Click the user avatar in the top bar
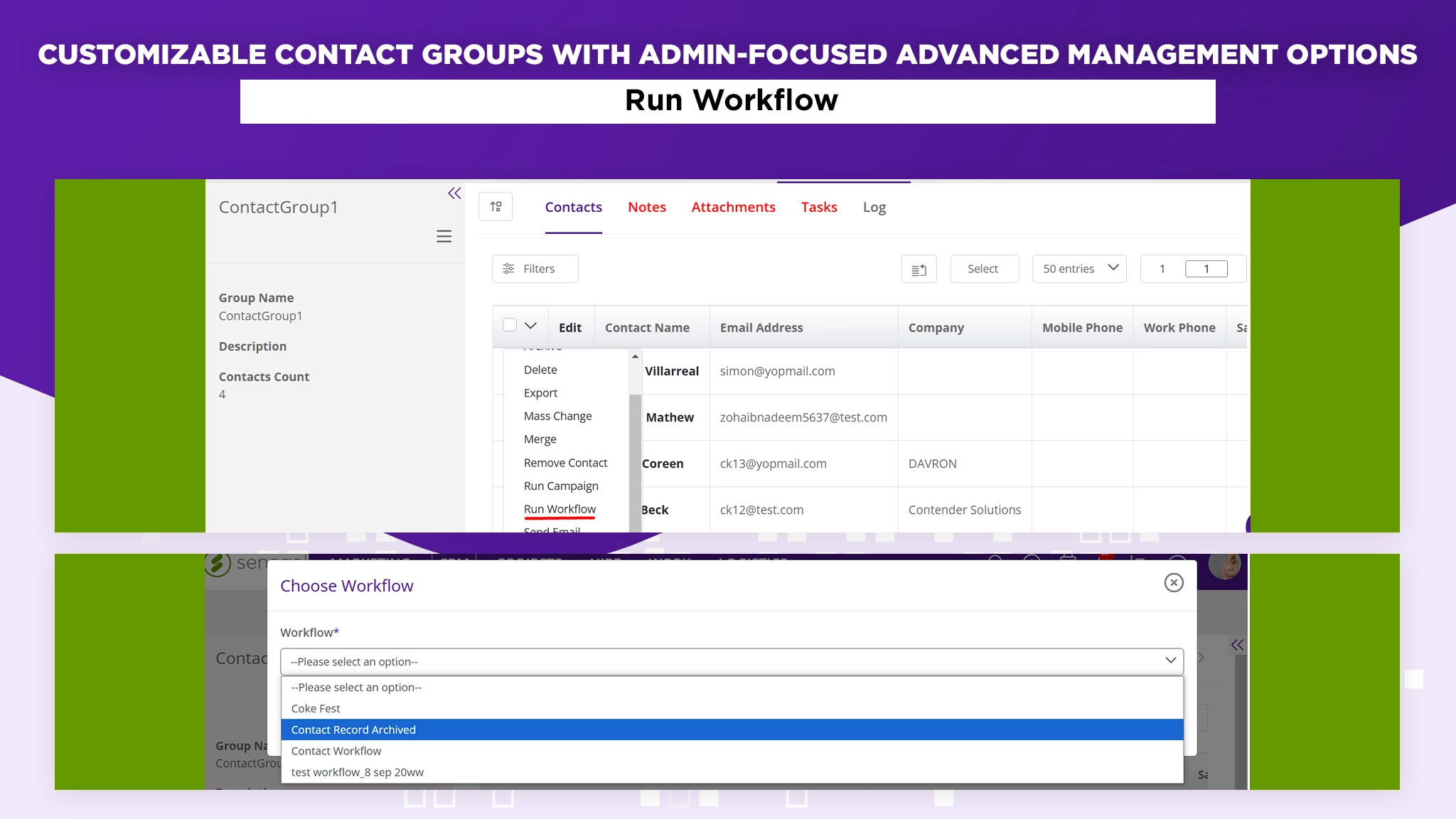Screen dimensions: 1456x819 point(1226,566)
